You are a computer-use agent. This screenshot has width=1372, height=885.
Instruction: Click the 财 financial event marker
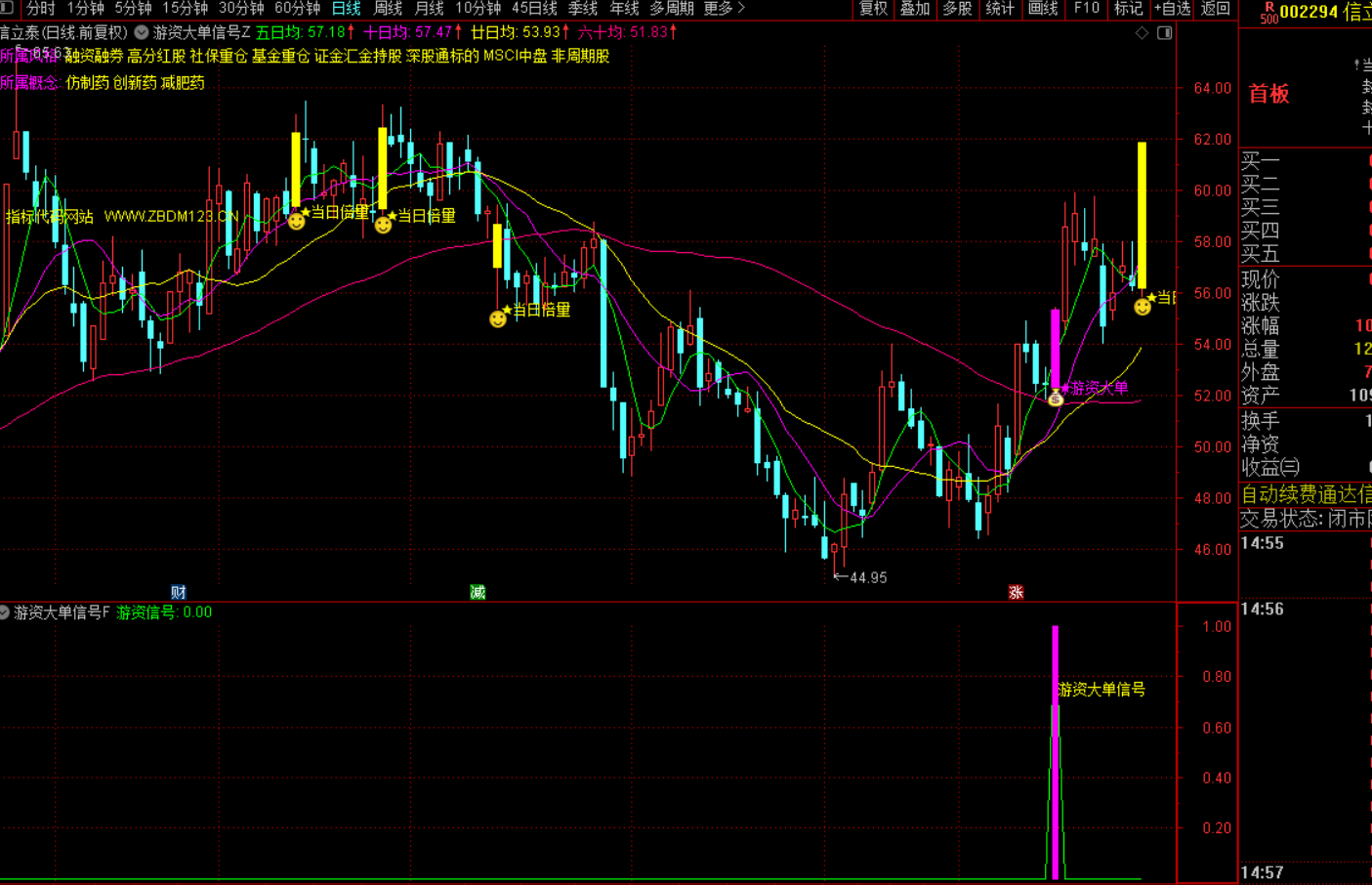click(x=179, y=592)
